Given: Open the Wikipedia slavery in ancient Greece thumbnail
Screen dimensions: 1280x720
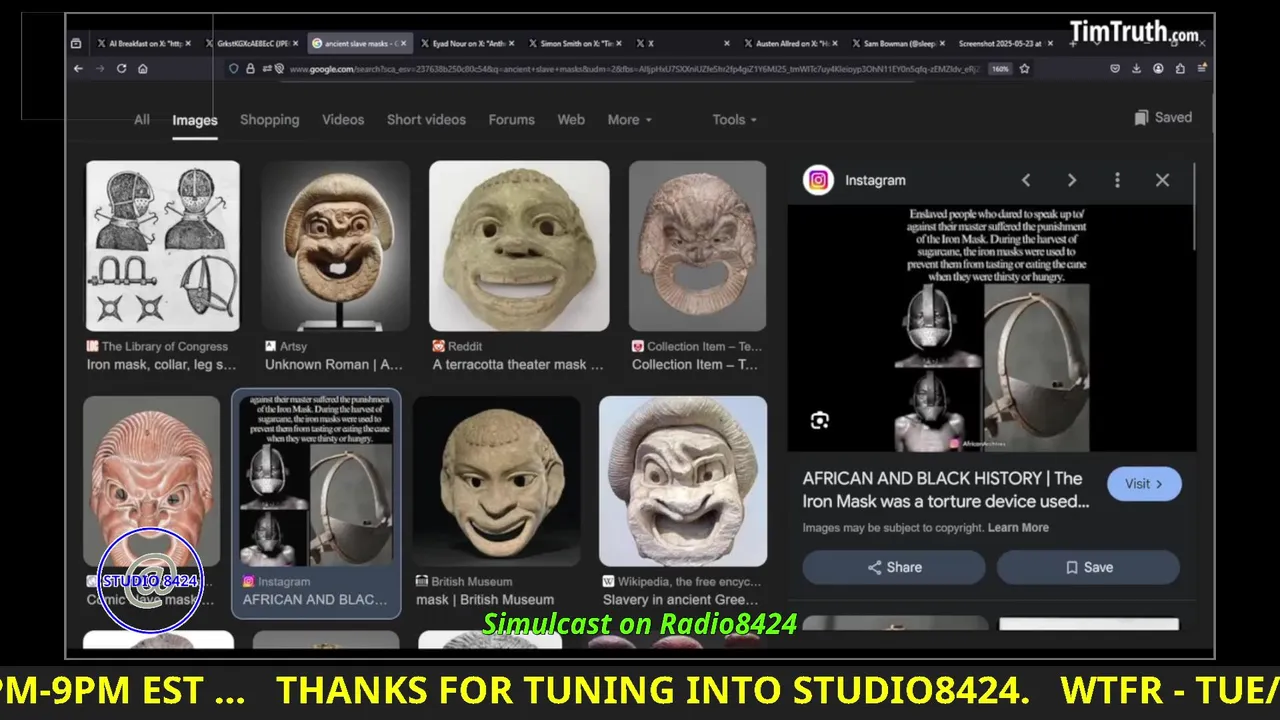Looking at the screenshot, I should click(683, 481).
